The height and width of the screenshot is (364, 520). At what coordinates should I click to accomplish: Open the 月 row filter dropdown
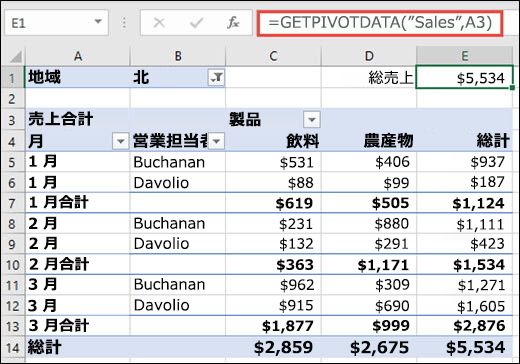[121, 141]
